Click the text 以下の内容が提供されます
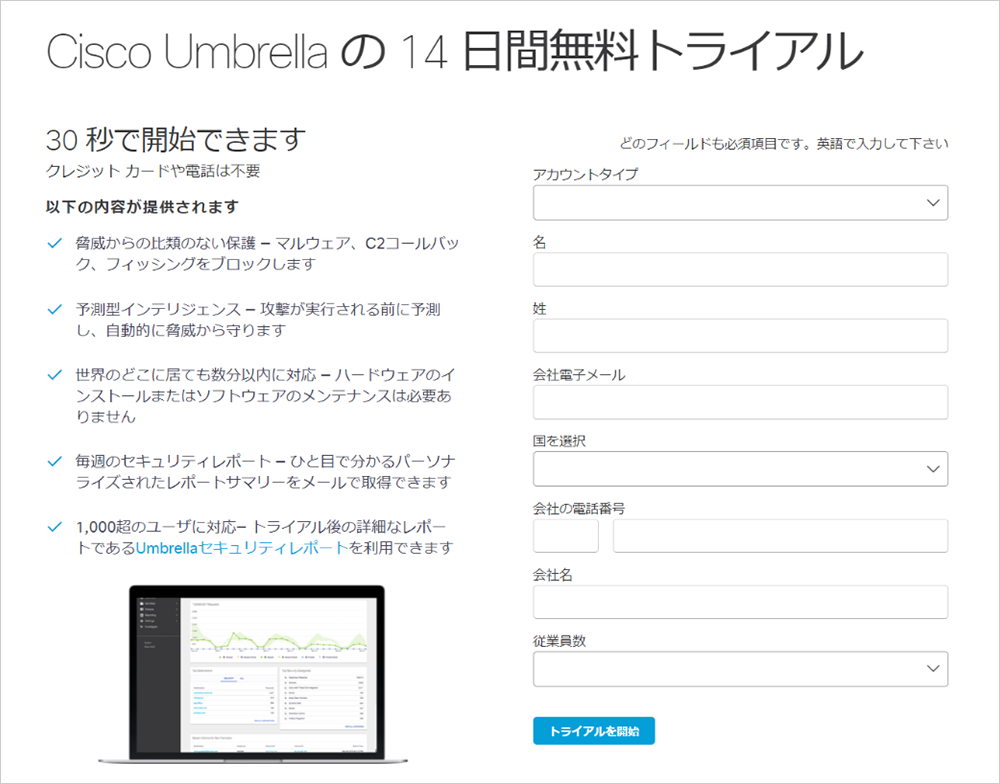The width and height of the screenshot is (1000, 784). click(x=142, y=207)
